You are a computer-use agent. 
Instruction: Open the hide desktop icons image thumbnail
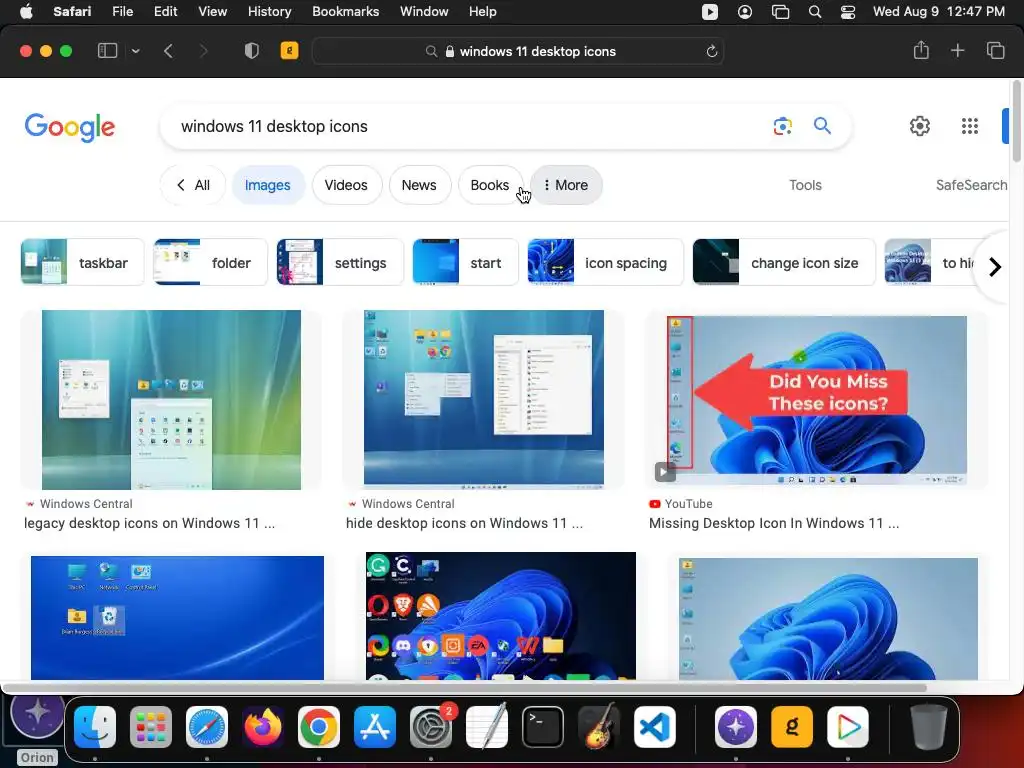[x=484, y=400]
